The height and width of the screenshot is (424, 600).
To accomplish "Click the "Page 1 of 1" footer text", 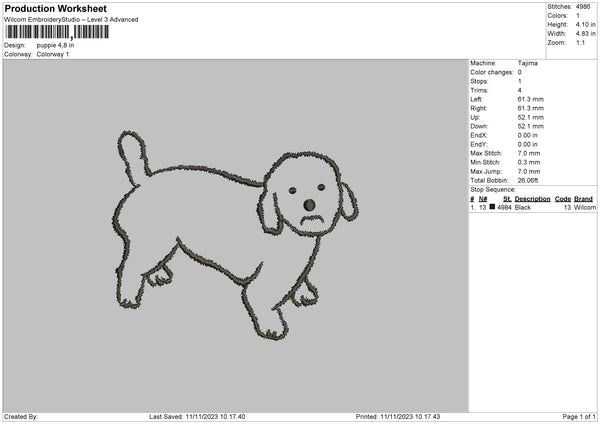I will pyautogui.click(x=579, y=417).
